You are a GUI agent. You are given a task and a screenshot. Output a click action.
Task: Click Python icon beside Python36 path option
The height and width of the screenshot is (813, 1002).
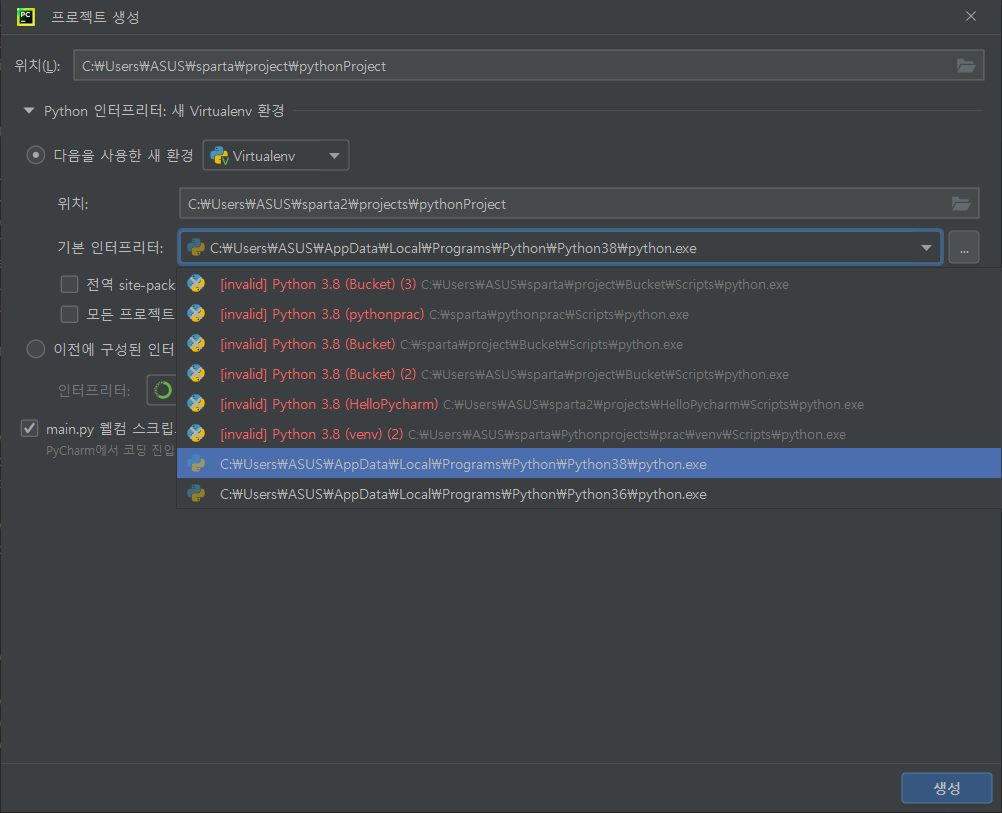196,494
